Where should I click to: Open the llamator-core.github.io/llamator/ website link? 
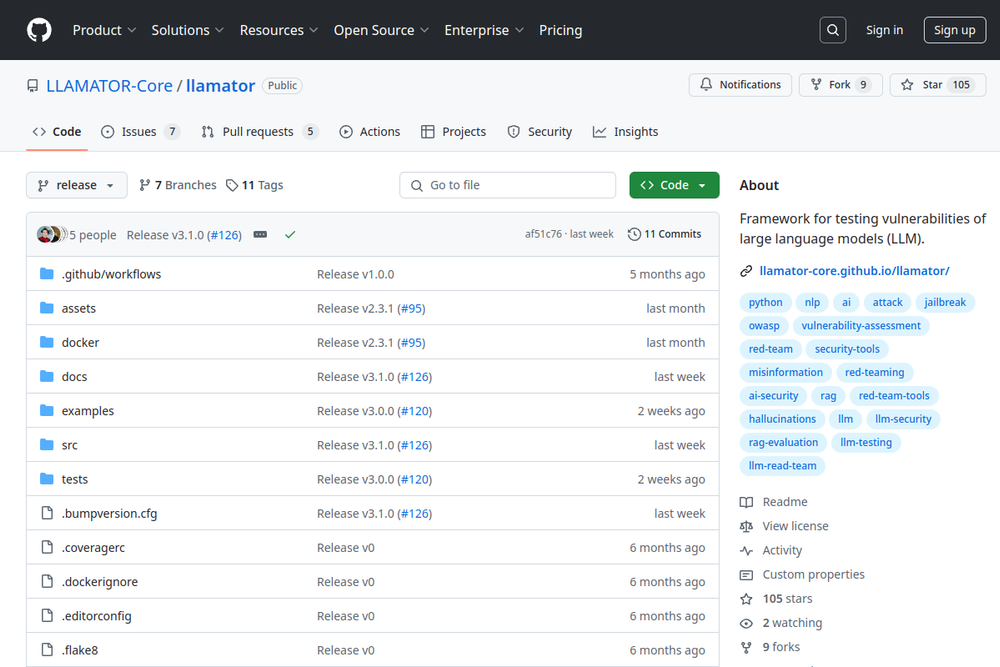pos(854,271)
